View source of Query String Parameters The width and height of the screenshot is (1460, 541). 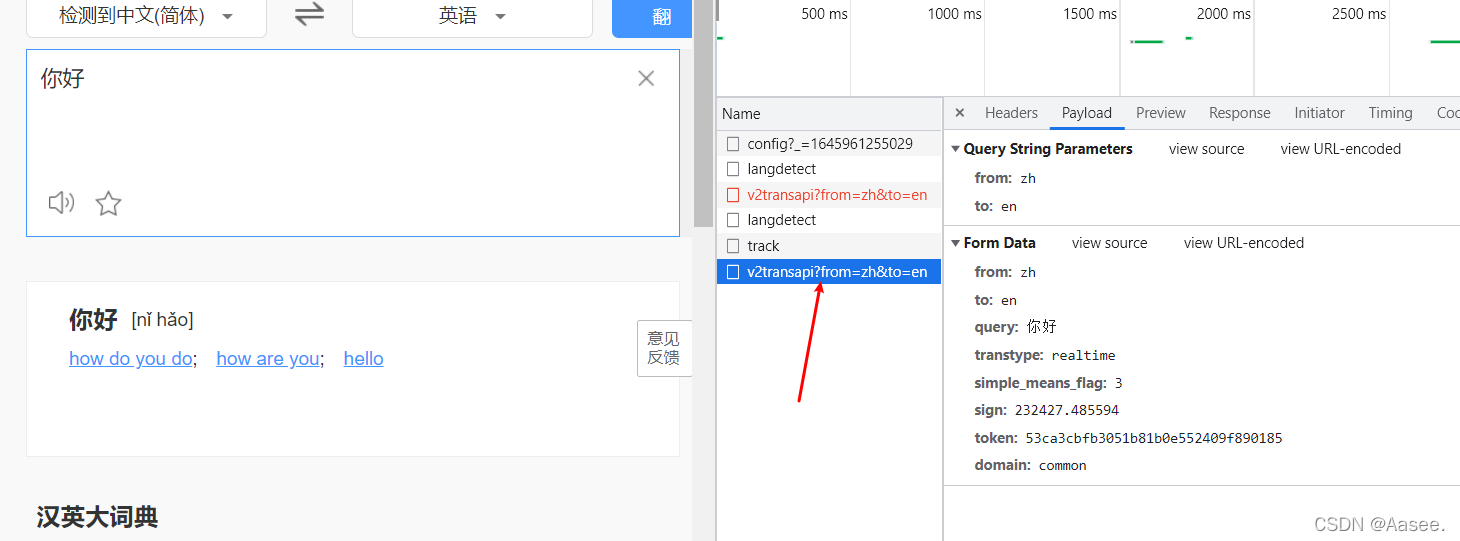(1206, 149)
